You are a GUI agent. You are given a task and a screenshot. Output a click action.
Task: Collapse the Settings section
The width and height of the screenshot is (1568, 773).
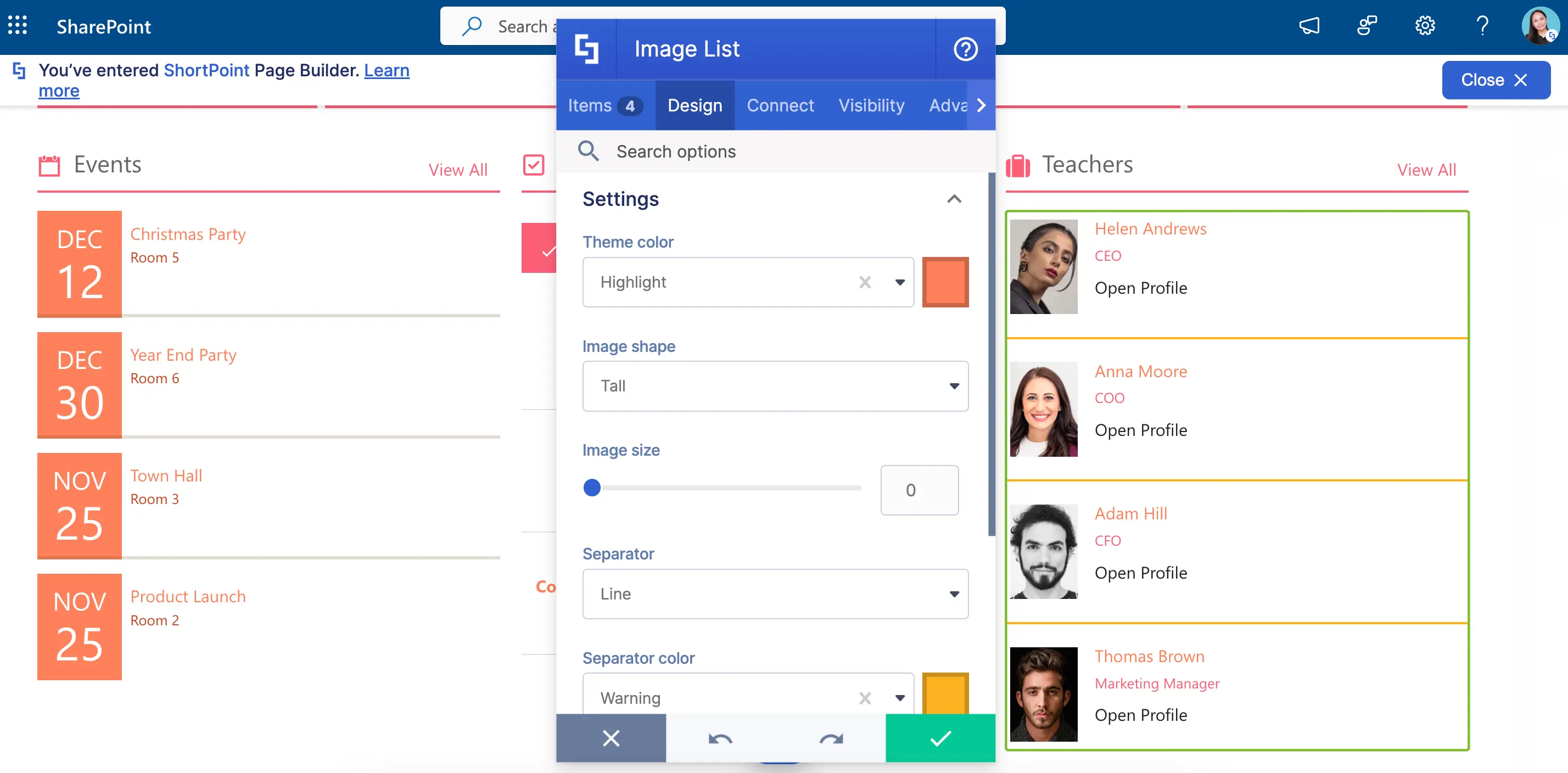pos(954,199)
